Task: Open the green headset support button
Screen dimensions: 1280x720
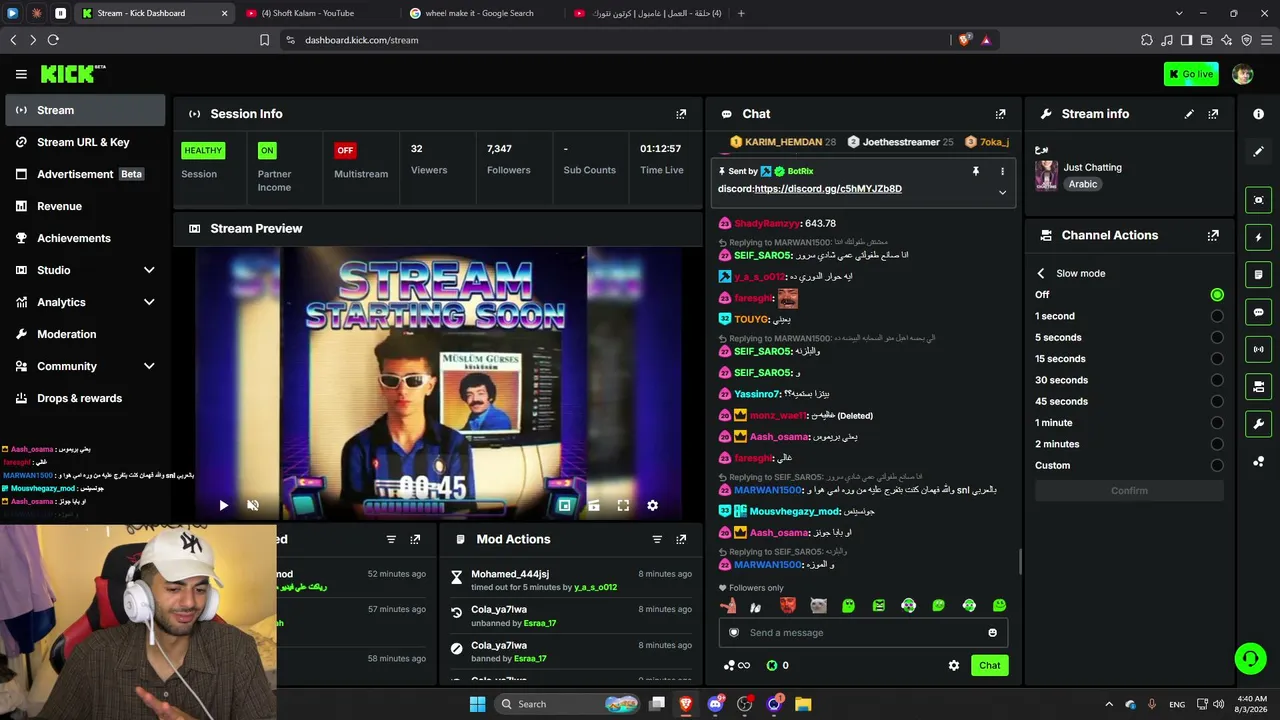Action: pyautogui.click(x=1250, y=658)
